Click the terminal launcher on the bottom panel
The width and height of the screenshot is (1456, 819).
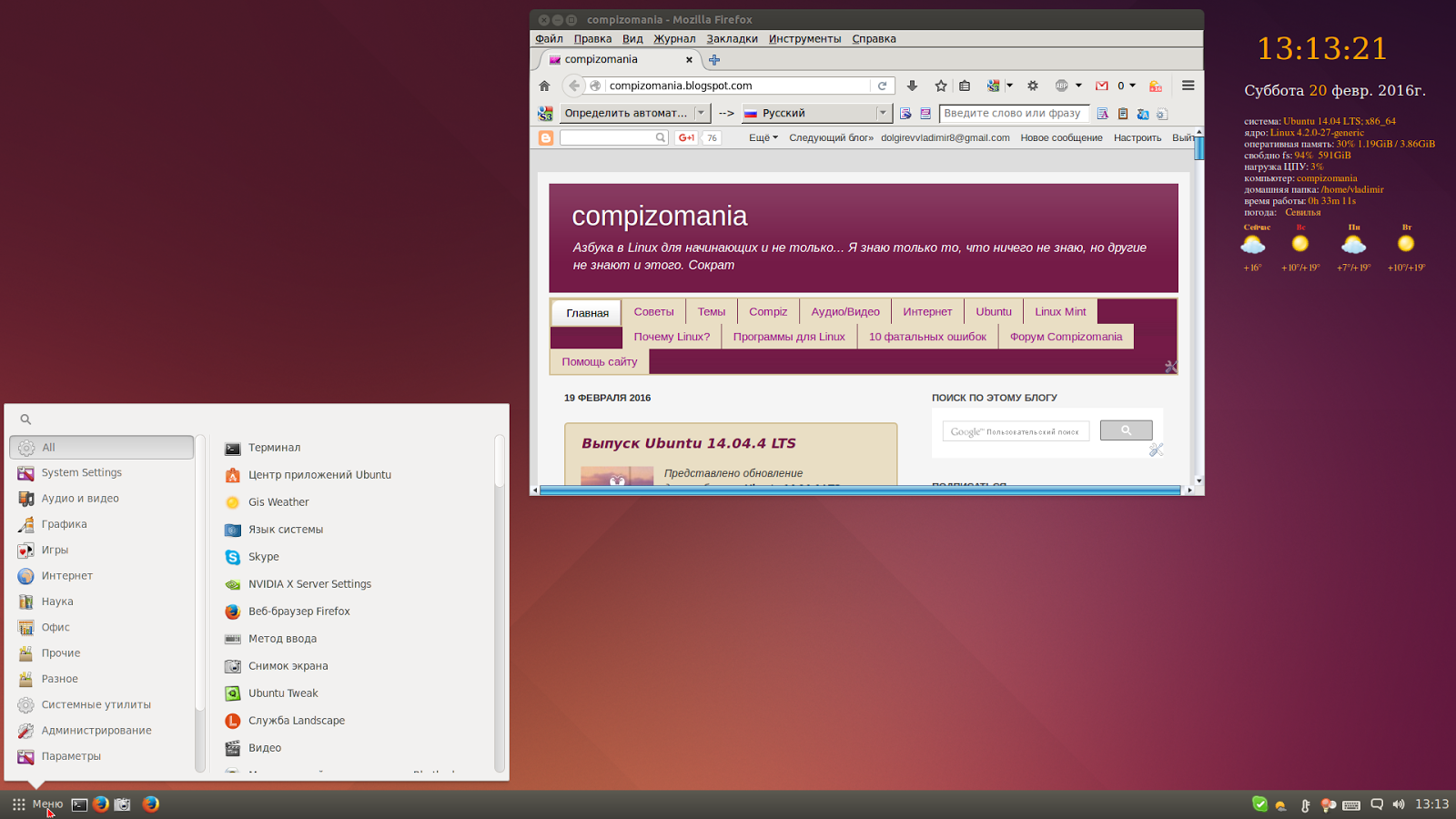tap(80, 804)
